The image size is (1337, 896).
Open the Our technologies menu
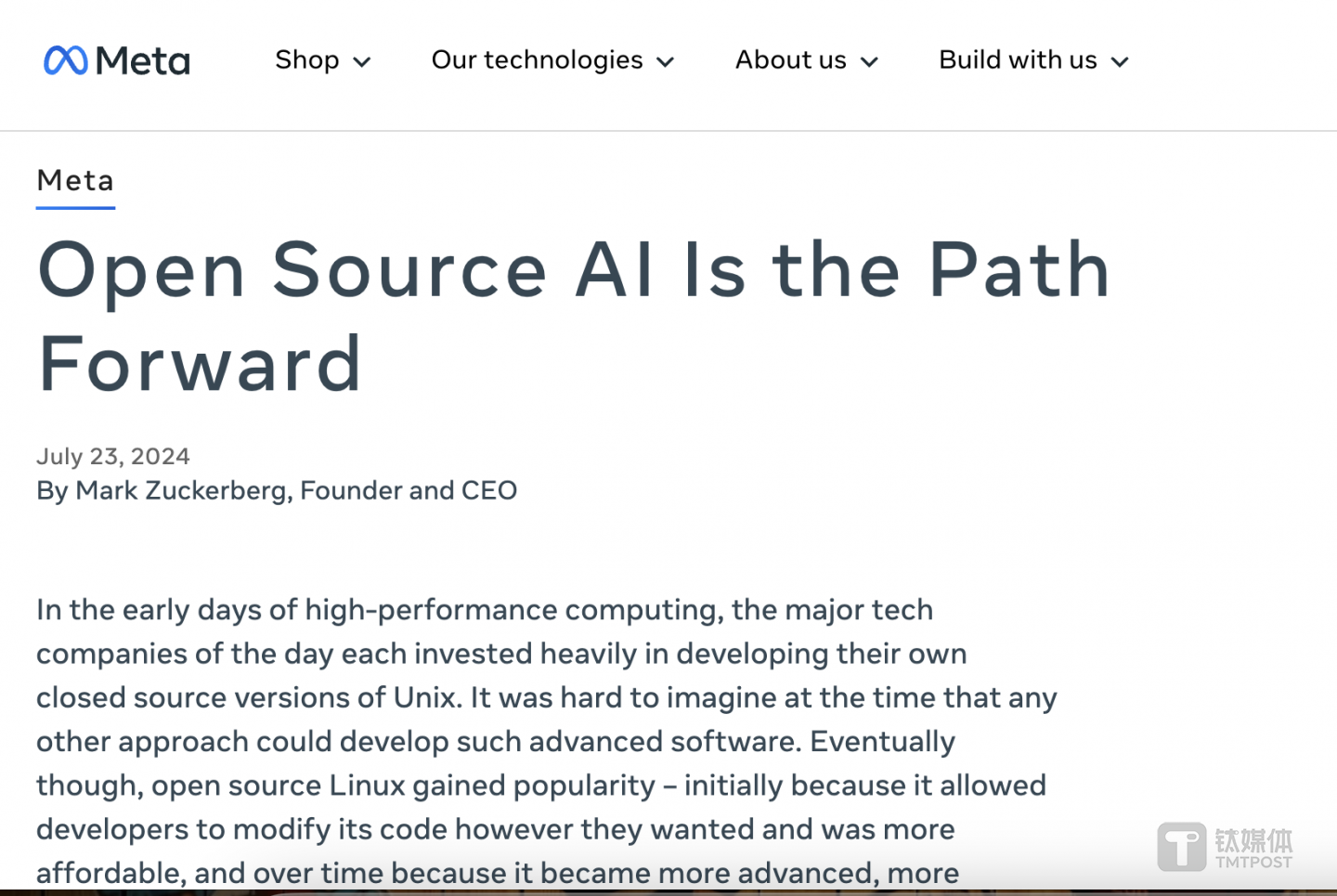tap(537, 60)
